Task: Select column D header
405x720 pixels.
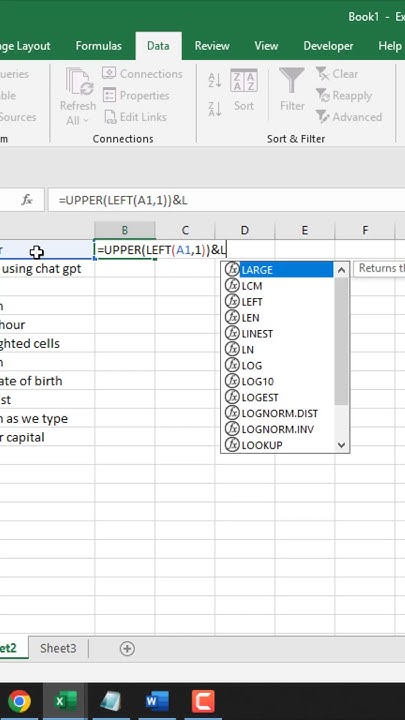Action: coord(245,230)
